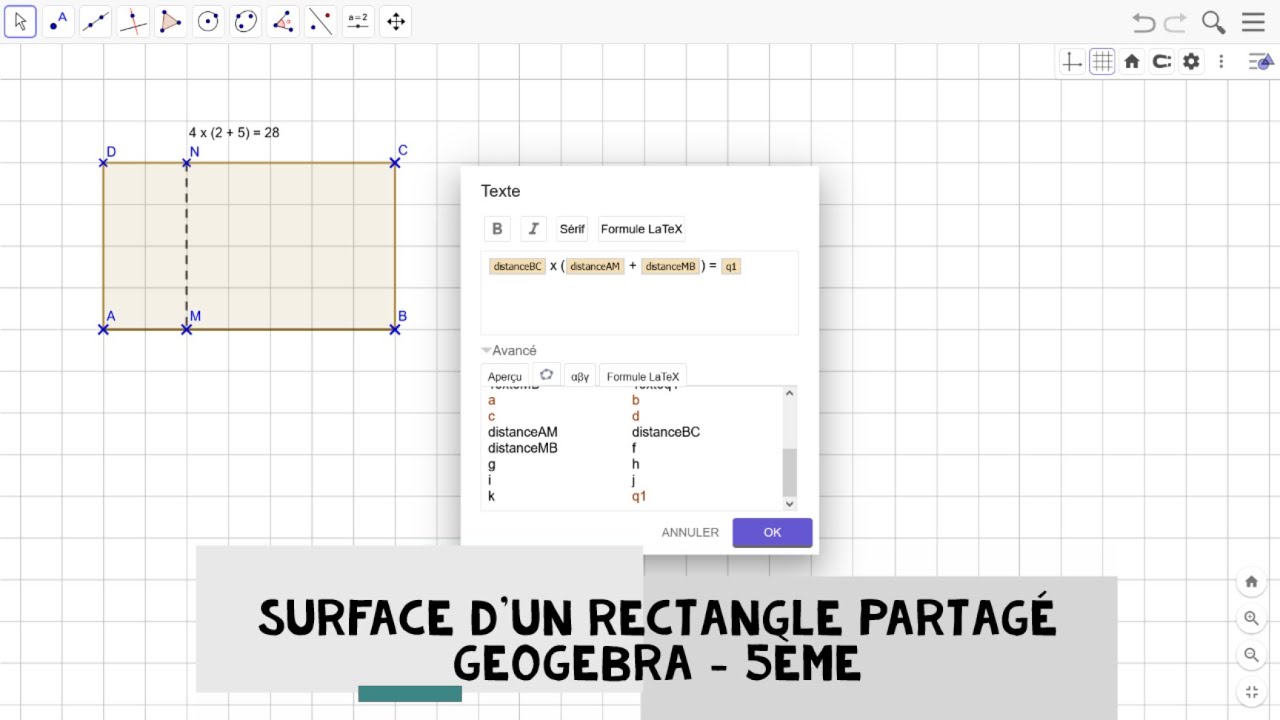Toggle grid display in style bar
The image size is (1280, 720).
pos(1102,62)
